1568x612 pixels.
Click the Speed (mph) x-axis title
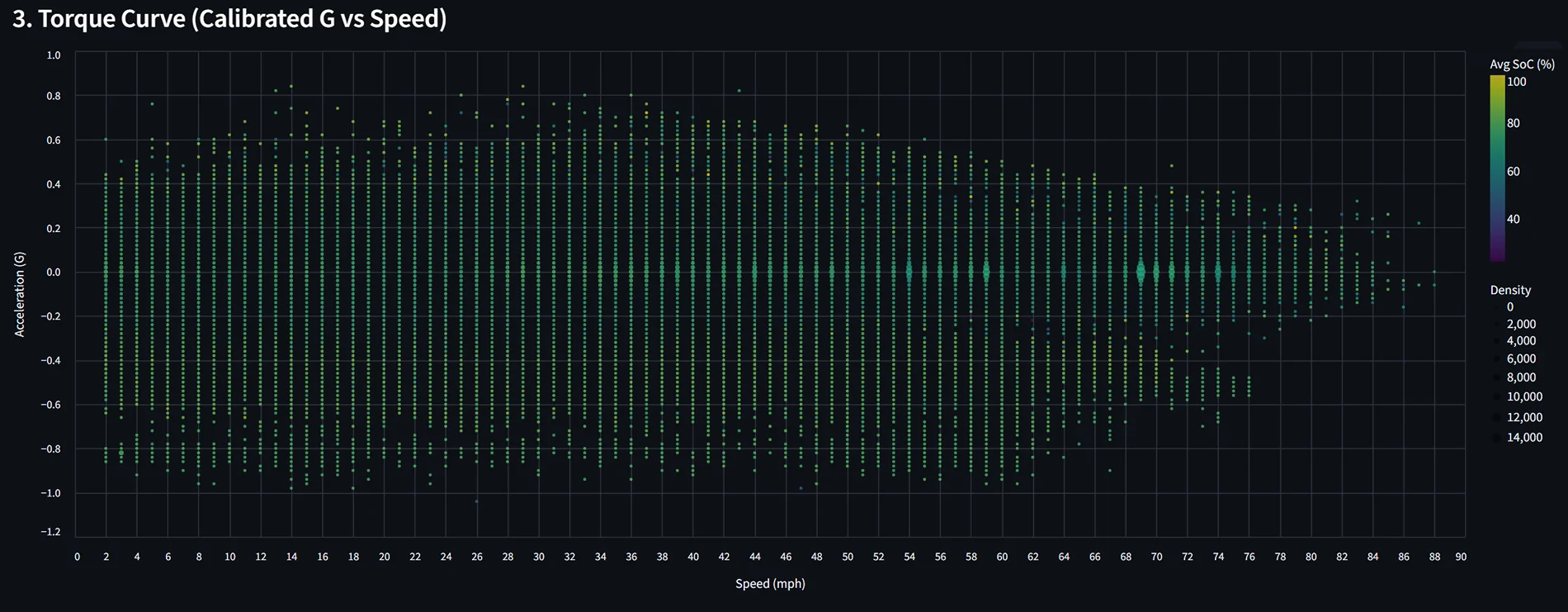tap(770, 583)
